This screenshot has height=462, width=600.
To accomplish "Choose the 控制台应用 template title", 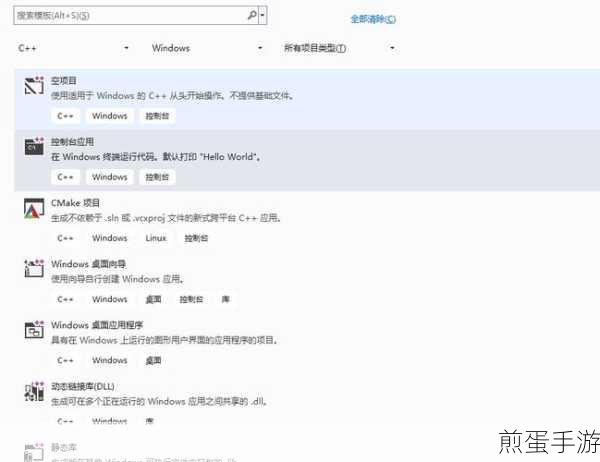I will (73, 142).
